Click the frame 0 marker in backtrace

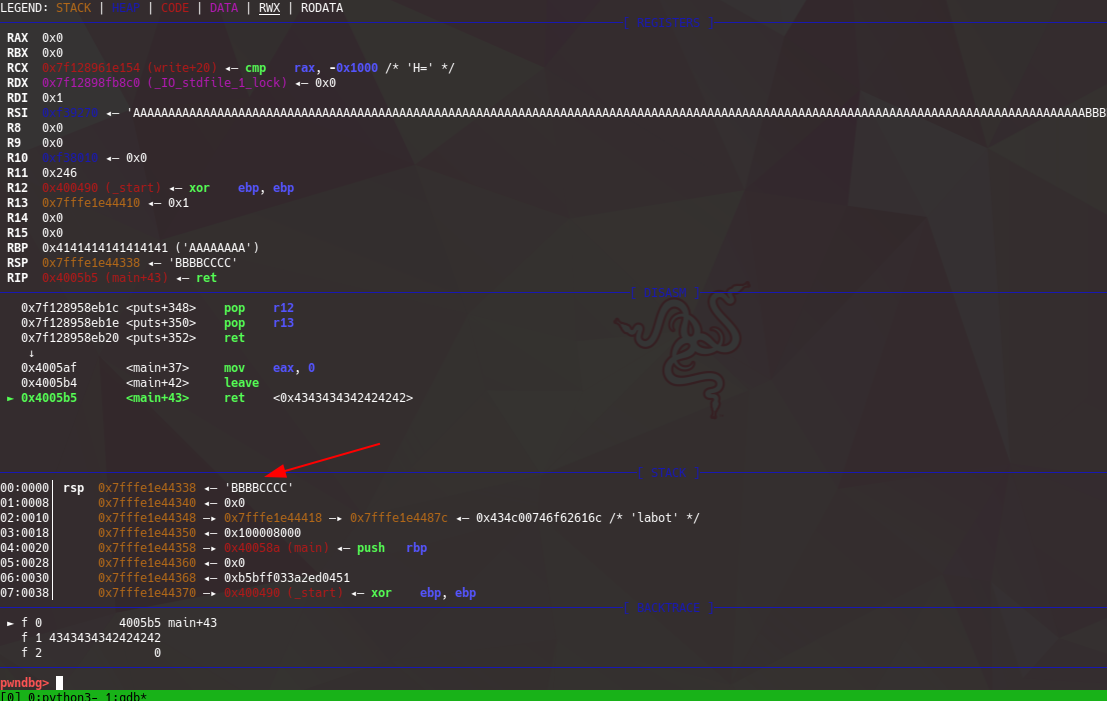[11, 623]
